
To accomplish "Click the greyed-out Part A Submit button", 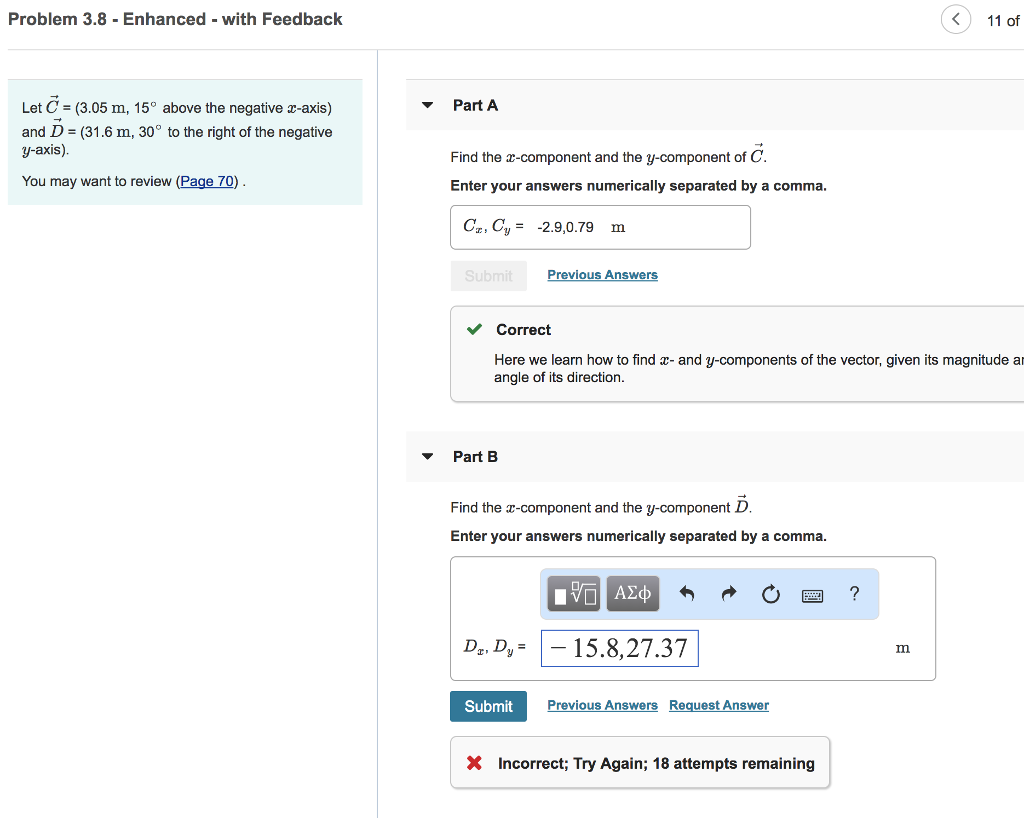I will tap(488, 276).
